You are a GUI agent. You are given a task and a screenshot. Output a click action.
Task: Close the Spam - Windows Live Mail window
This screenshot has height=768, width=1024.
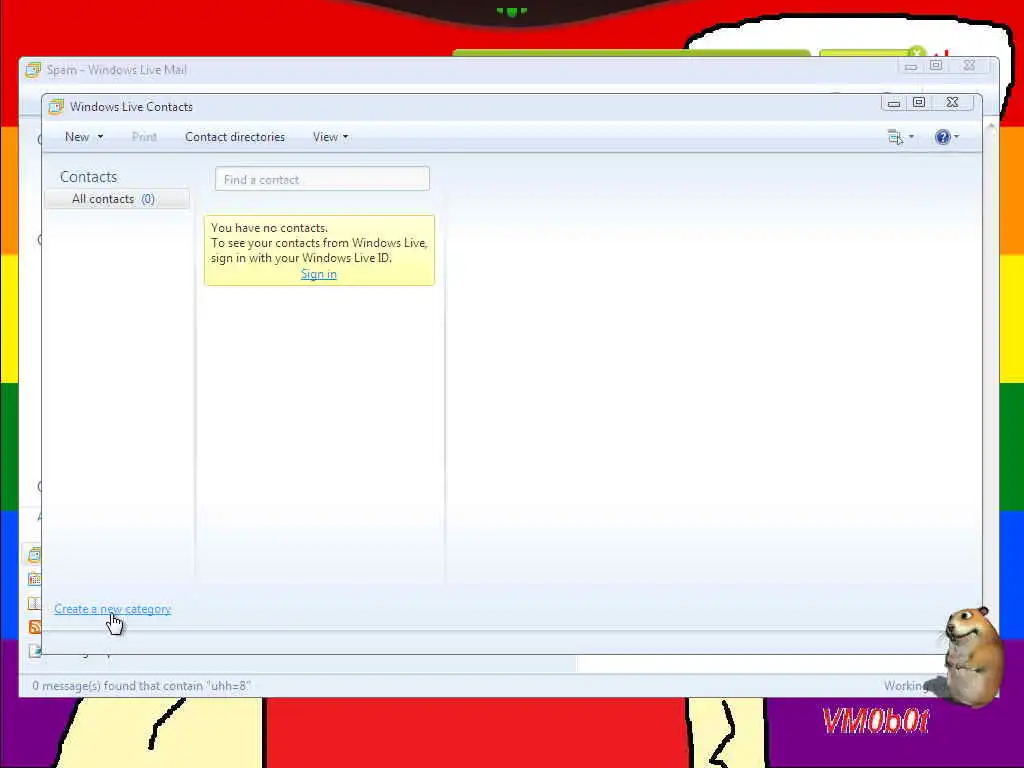tap(970, 66)
